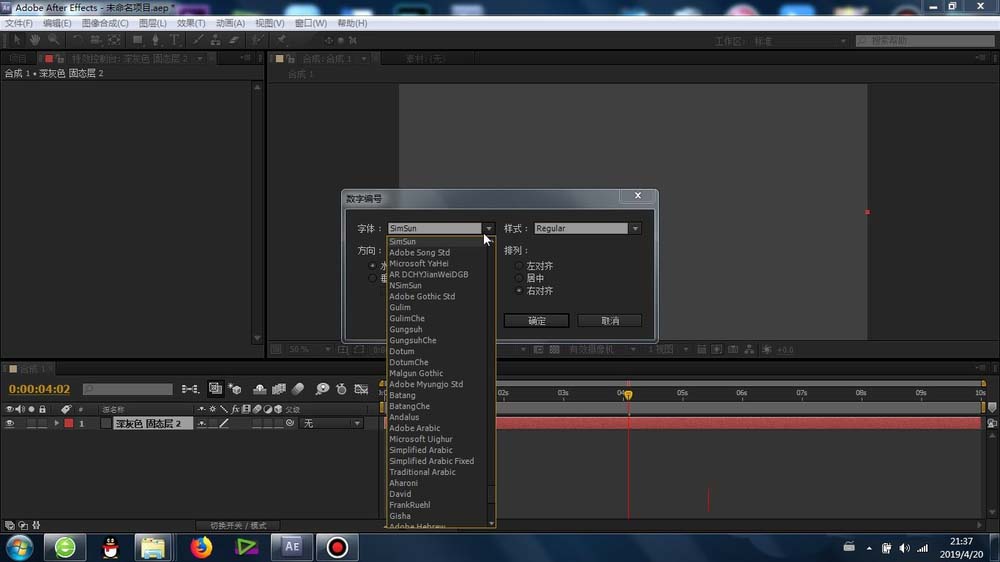Select the Zoom magnifier tool

pos(54,40)
